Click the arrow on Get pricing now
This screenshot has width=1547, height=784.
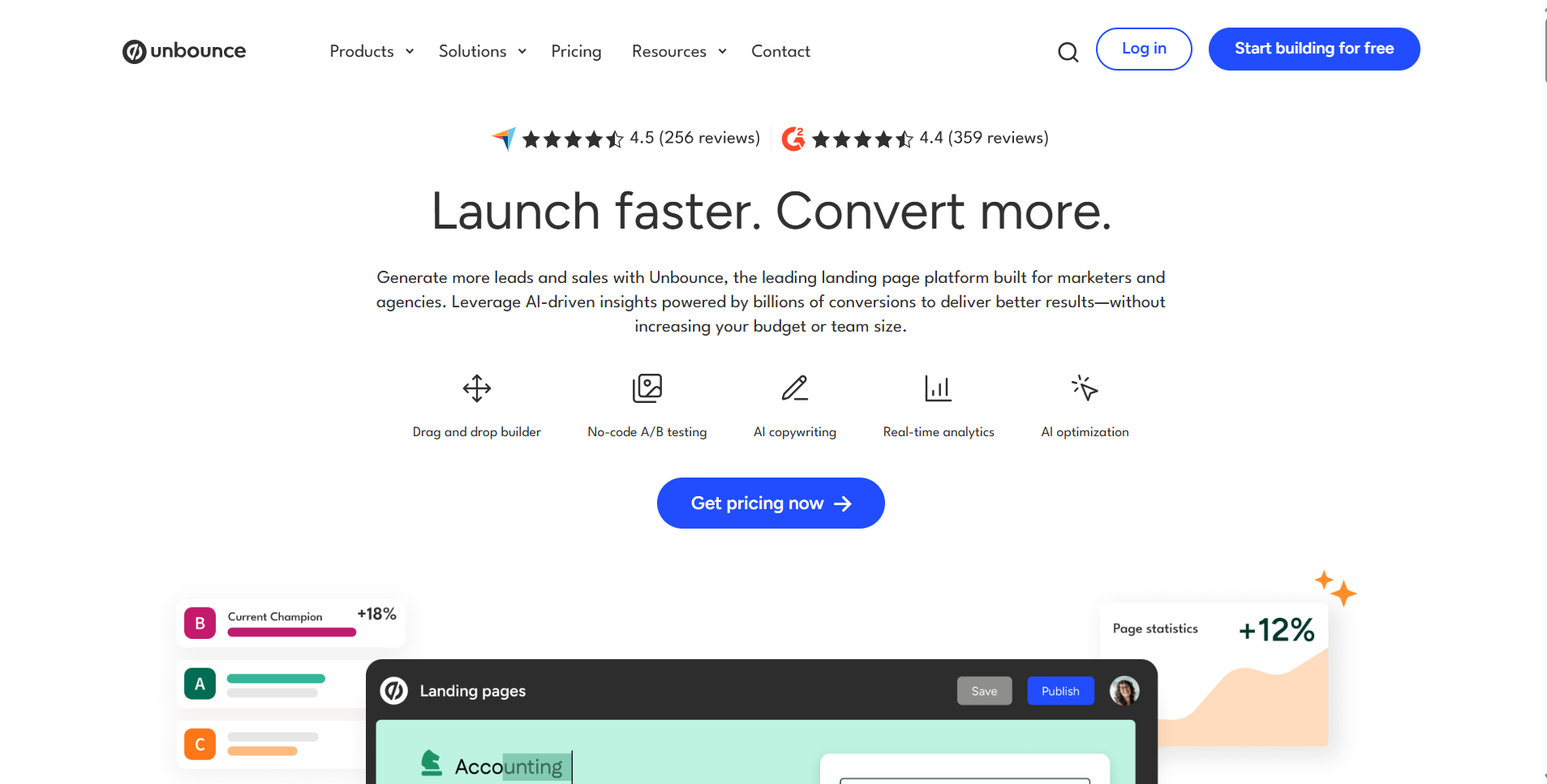(843, 503)
